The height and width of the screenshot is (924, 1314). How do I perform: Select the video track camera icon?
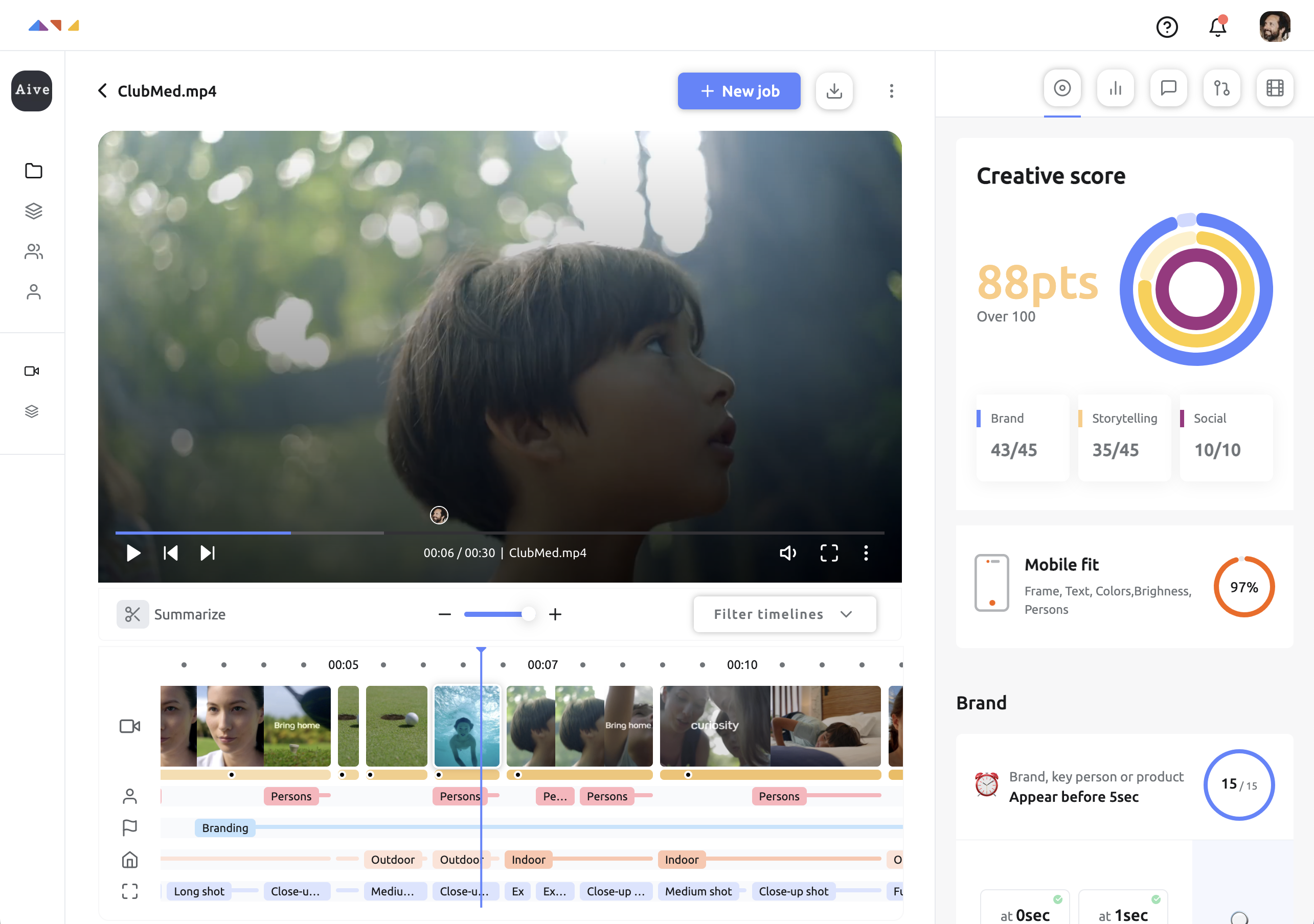click(130, 726)
